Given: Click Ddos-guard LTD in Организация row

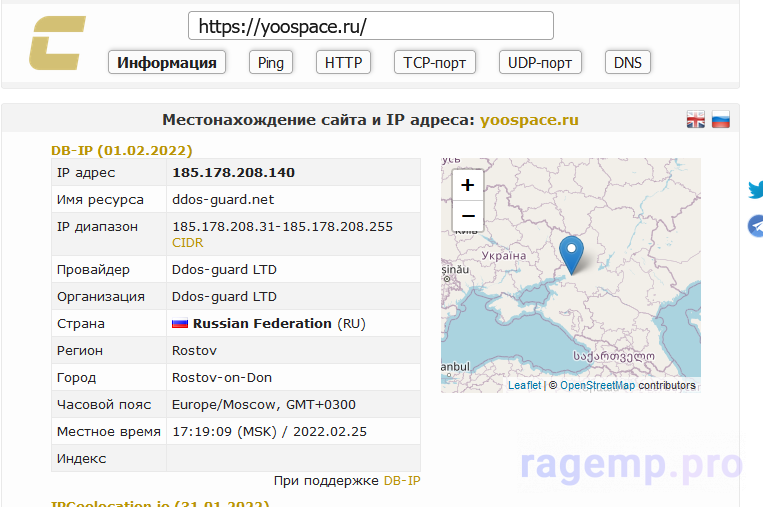Looking at the screenshot, I should click(x=224, y=297).
